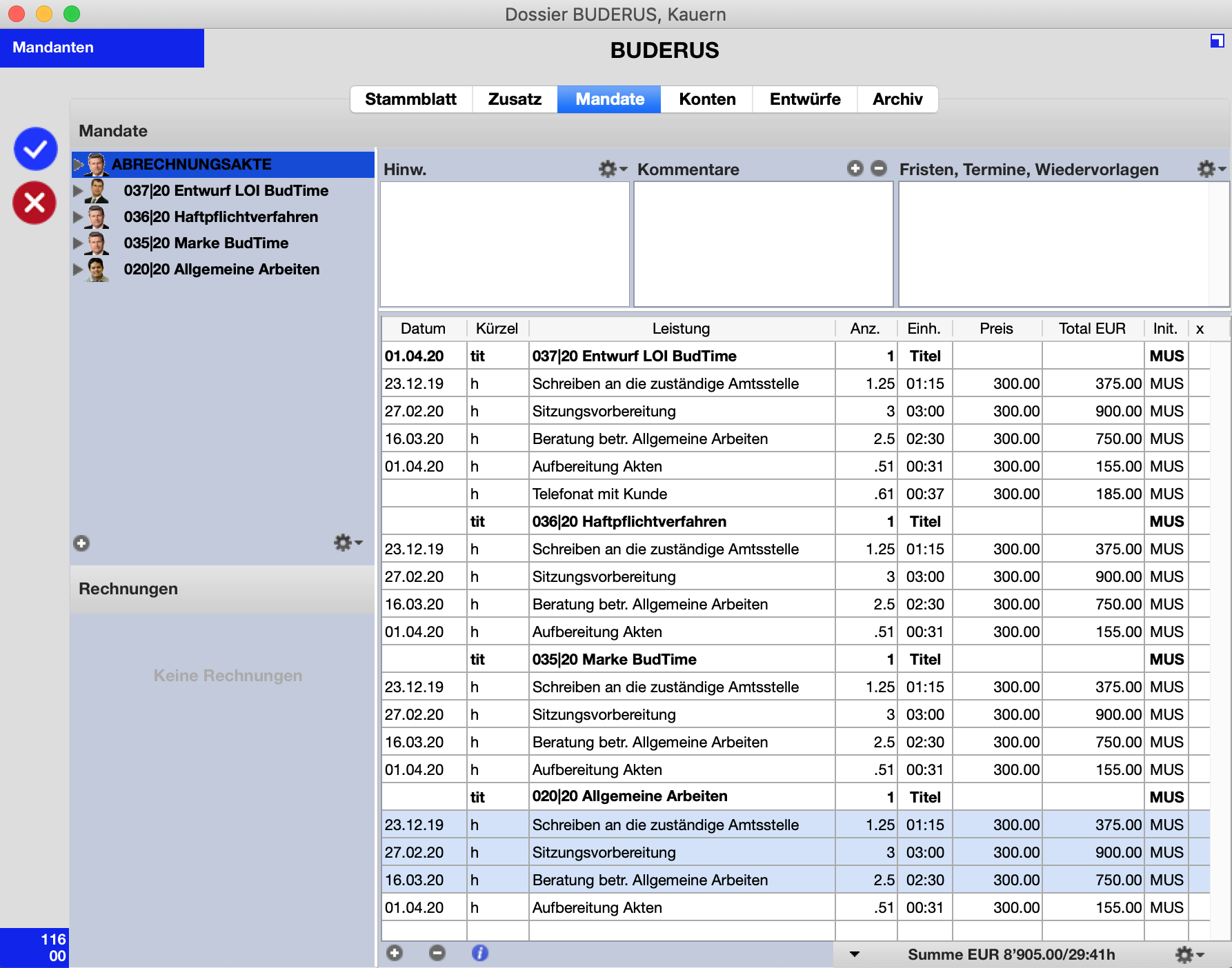Expand the 037|20 Entwurf LOI BudTime node

click(78, 191)
